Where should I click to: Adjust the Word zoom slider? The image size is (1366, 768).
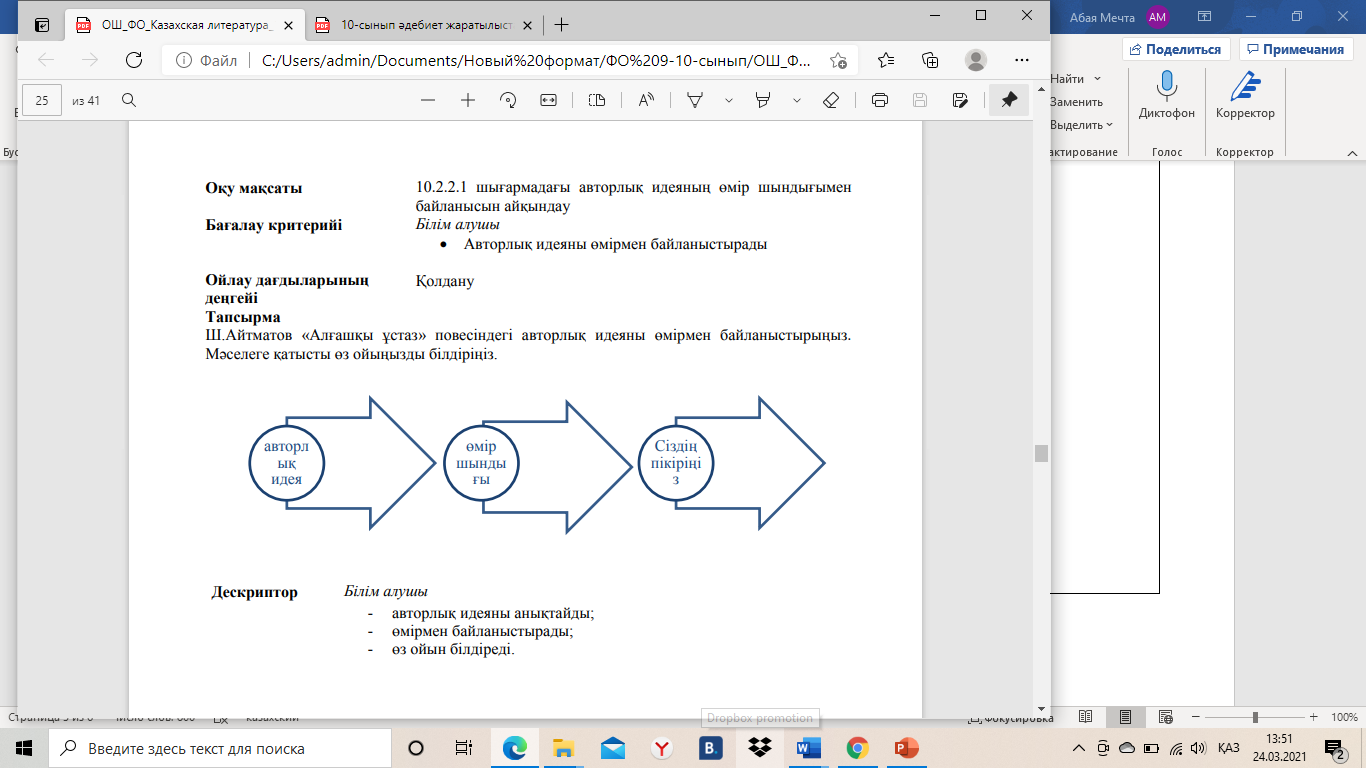pyautogui.click(x=1255, y=718)
